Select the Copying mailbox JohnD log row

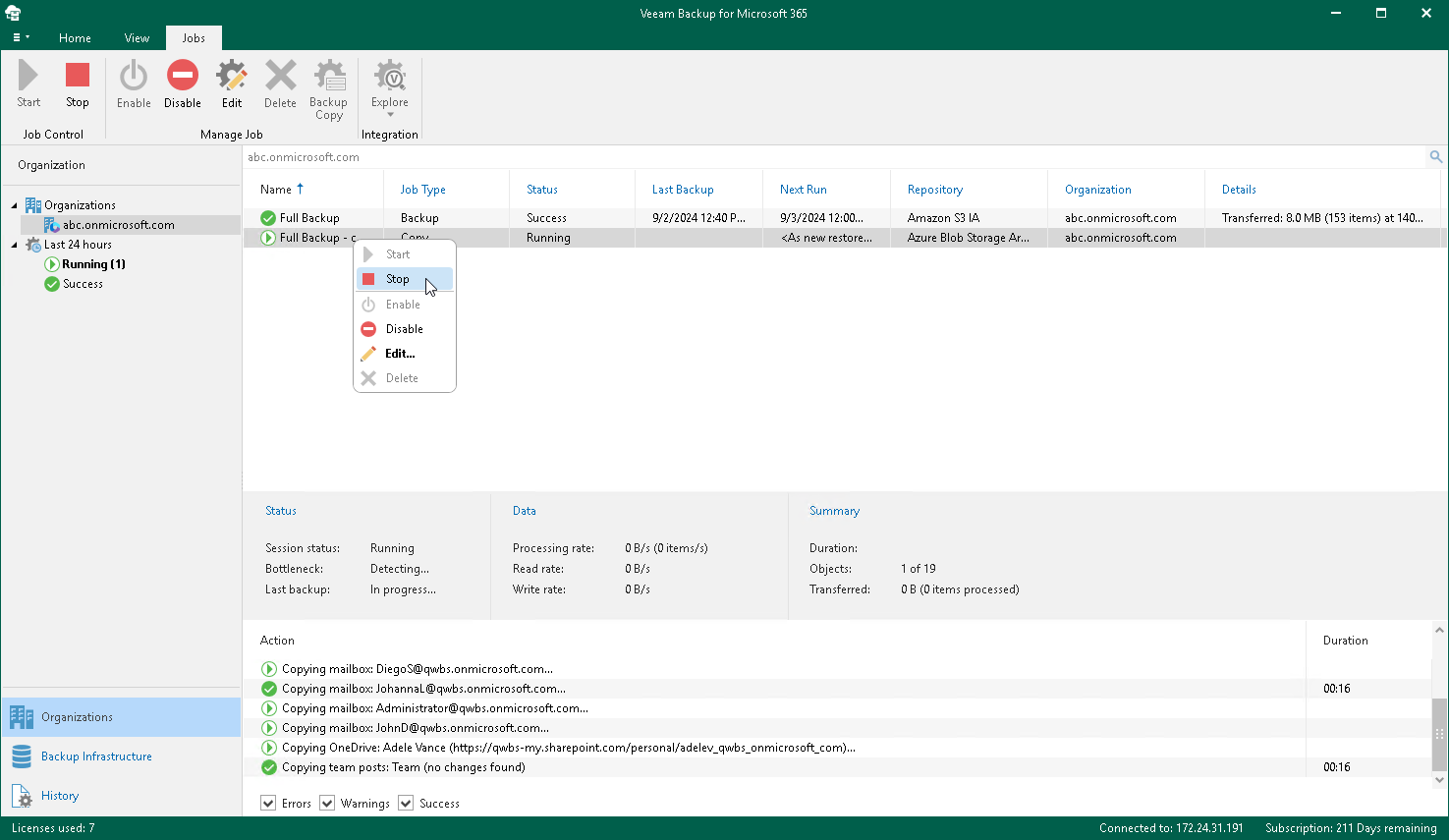[837, 728]
